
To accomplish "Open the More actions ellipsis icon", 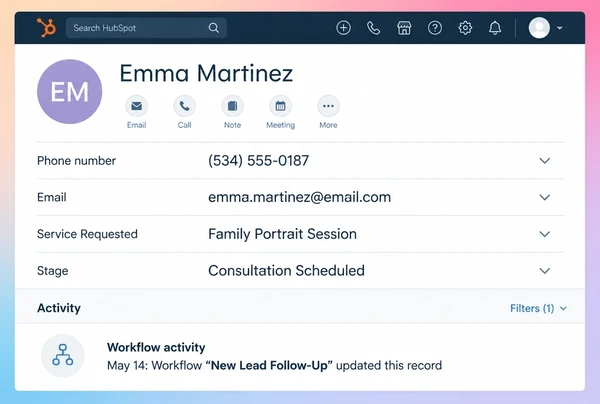I will 328,106.
